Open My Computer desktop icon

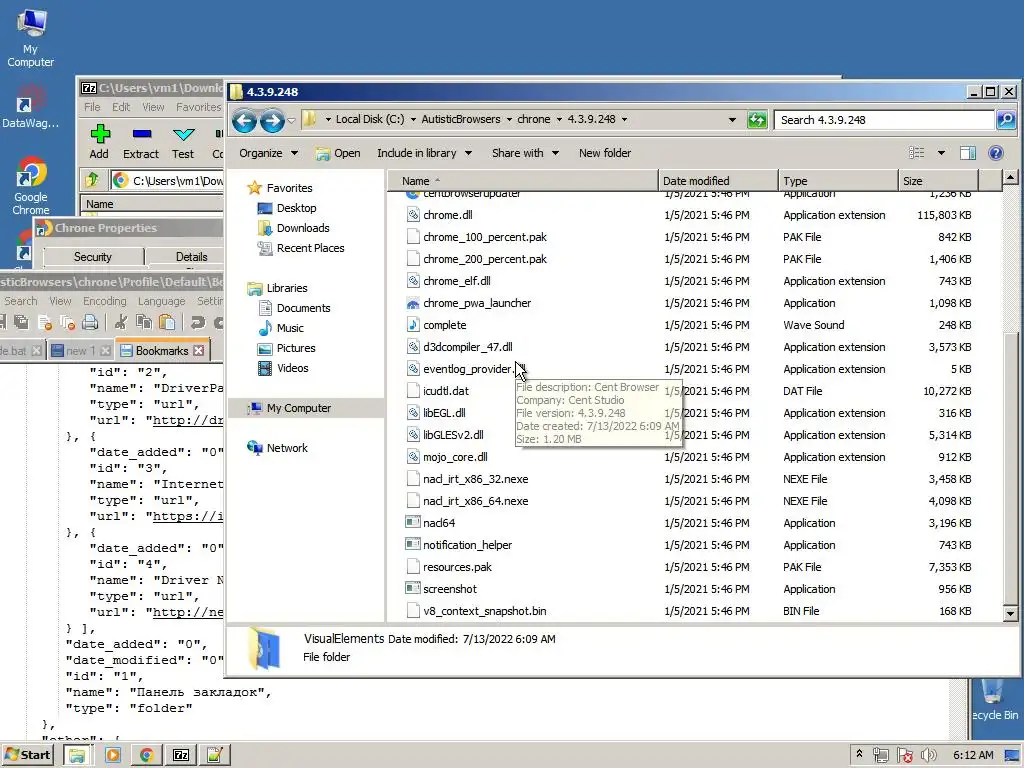(x=30, y=38)
